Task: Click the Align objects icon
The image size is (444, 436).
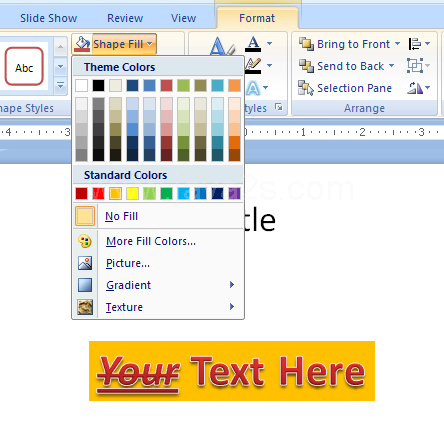Action: pos(415,44)
